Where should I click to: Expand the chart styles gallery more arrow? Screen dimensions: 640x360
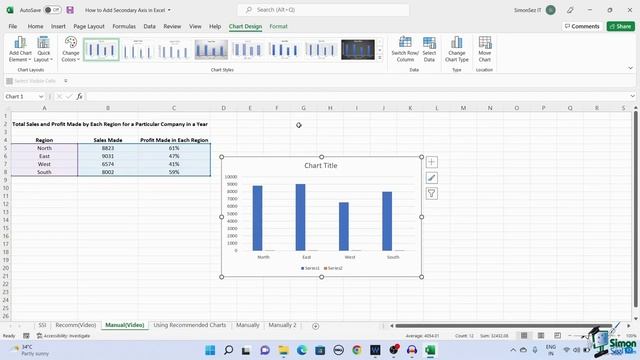pos(380,58)
